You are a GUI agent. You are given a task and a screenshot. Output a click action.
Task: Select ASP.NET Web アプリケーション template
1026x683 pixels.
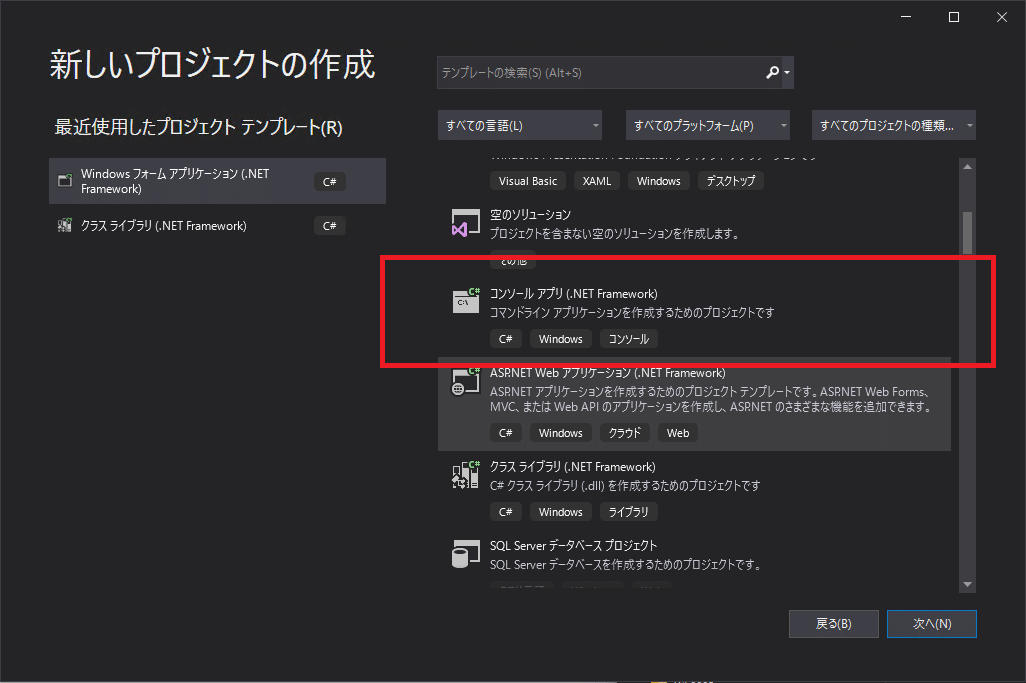(694, 404)
